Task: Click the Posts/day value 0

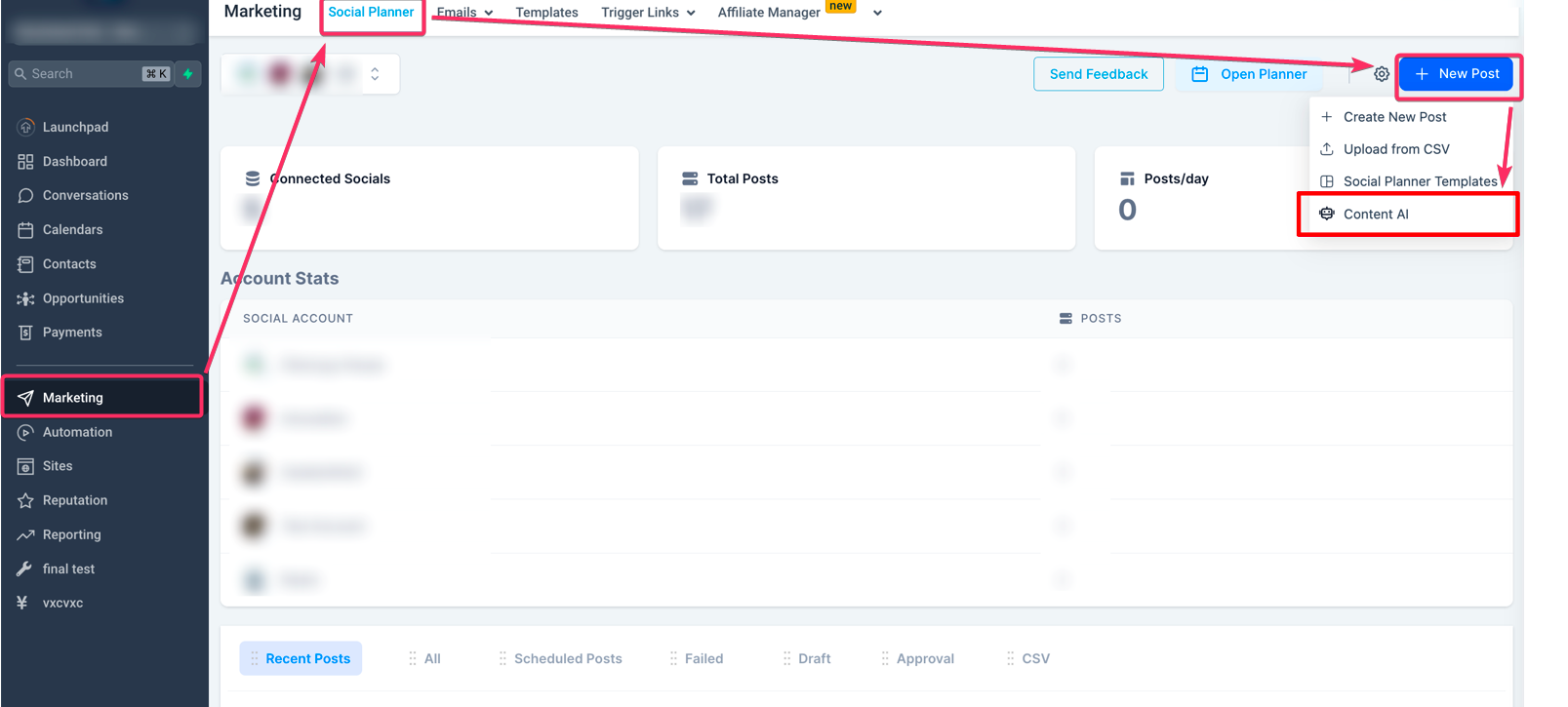Action: click(x=1127, y=210)
